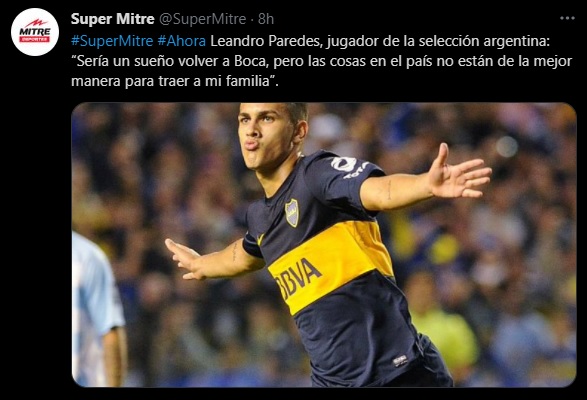Open the @SuperMitre handle link
The image size is (587, 400).
203,19
